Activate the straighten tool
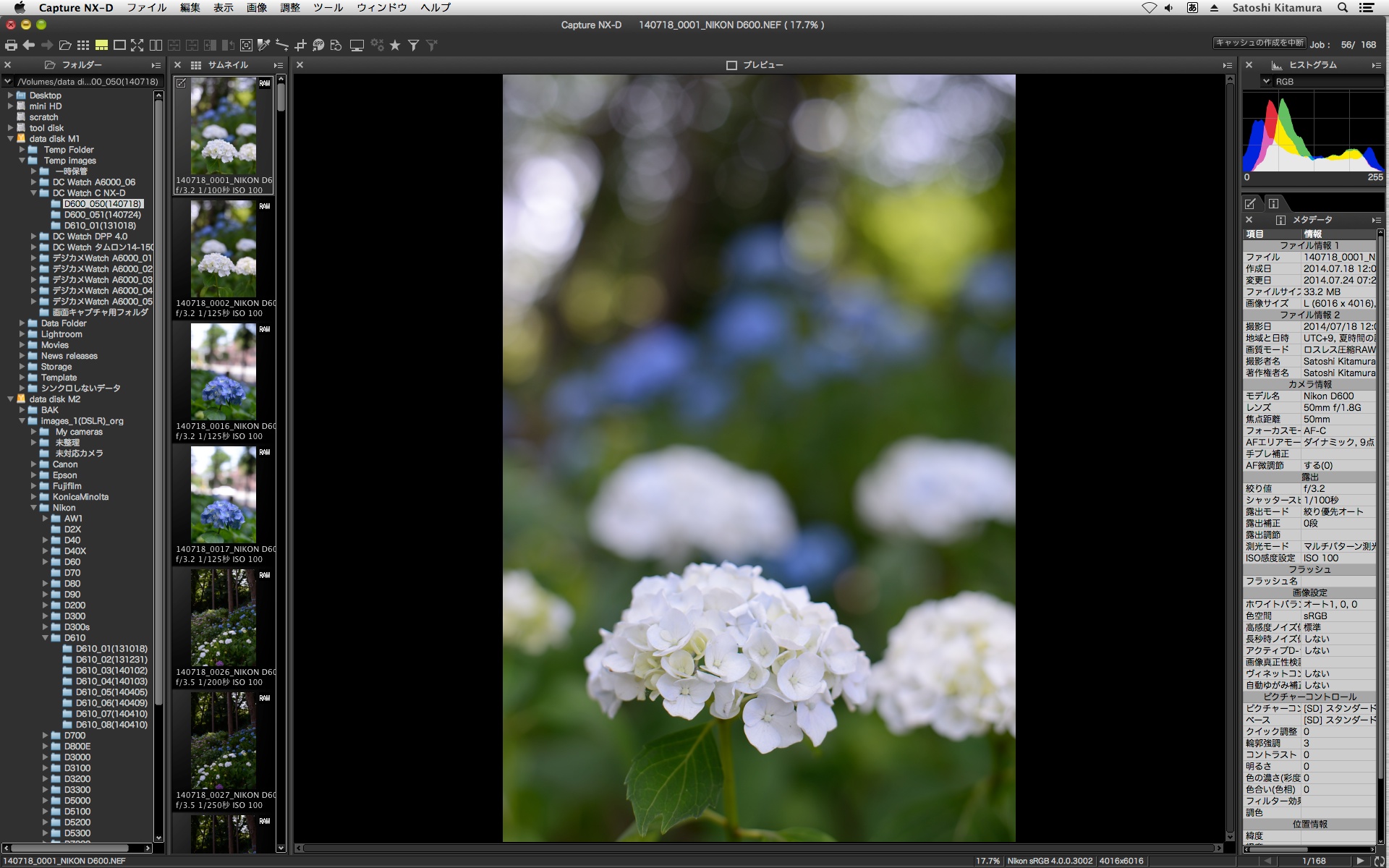1389x868 pixels. pos(282,45)
